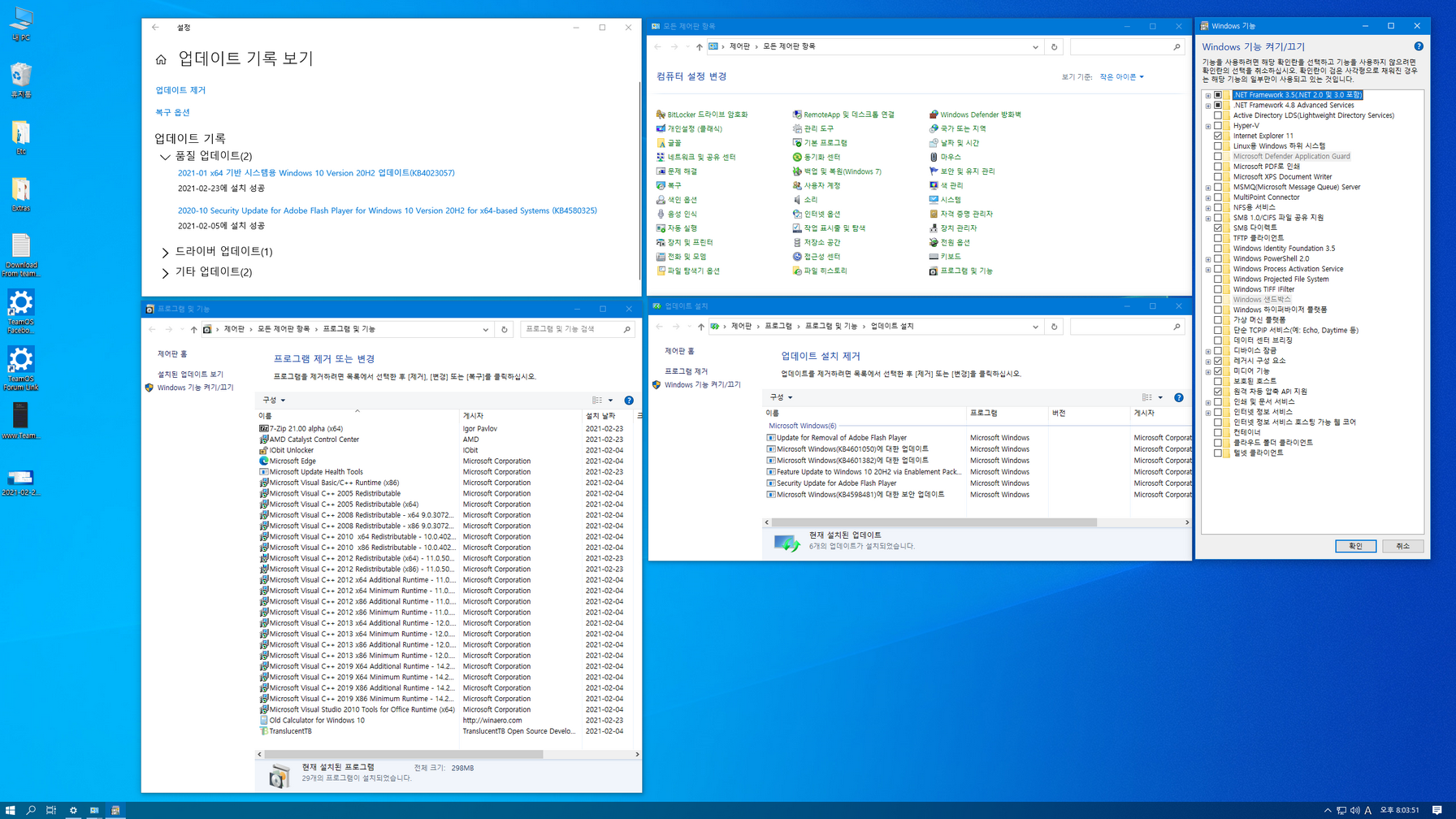Click help icon in Windows 기능 dialog
Viewport: 1456px width, 819px height.
(x=1418, y=46)
